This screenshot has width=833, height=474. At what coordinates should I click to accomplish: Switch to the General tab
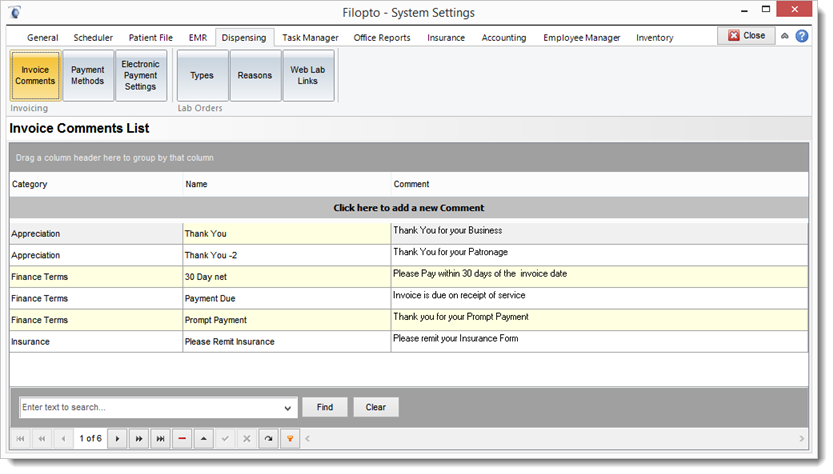pos(42,38)
